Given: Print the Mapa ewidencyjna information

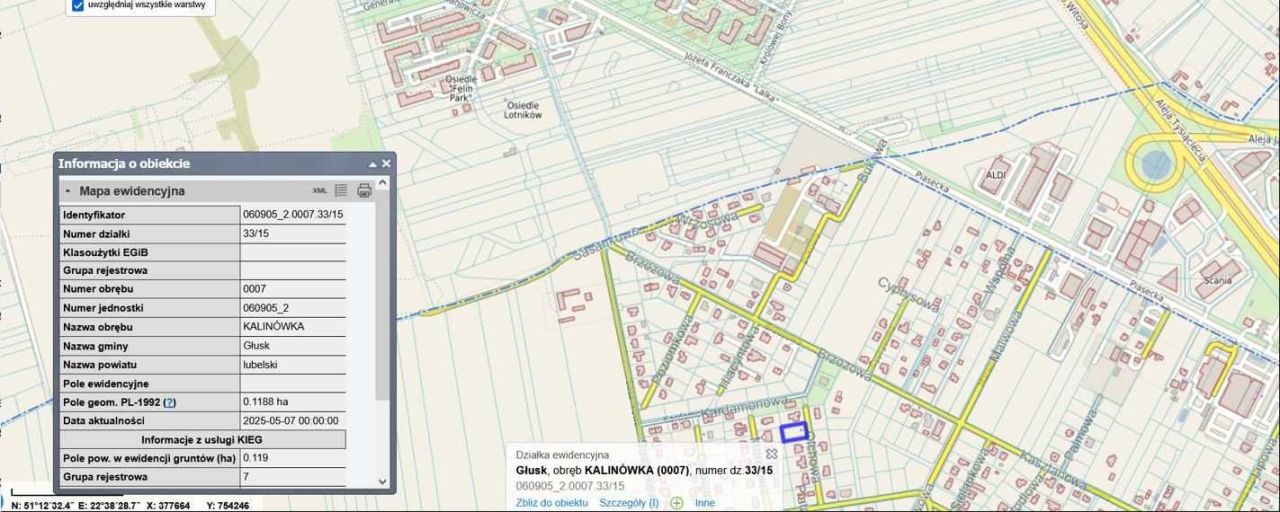Looking at the screenshot, I should point(364,190).
